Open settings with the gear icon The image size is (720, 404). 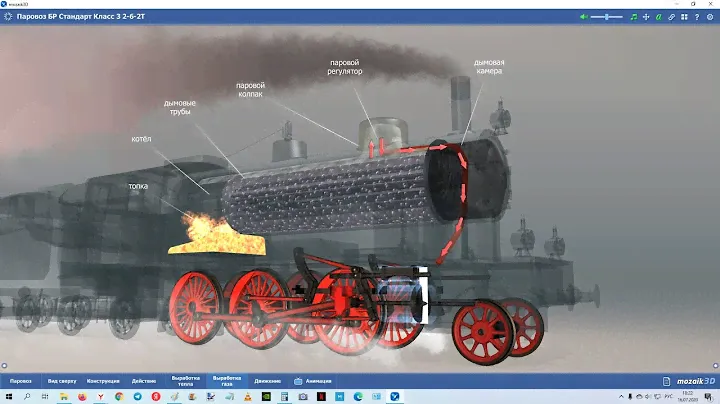pyautogui.click(x=709, y=17)
